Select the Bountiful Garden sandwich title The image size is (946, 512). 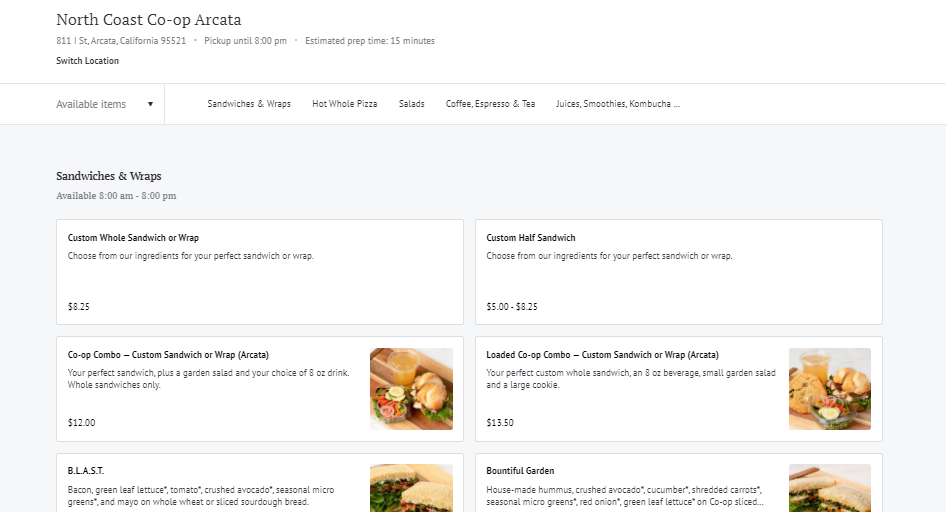(520, 471)
